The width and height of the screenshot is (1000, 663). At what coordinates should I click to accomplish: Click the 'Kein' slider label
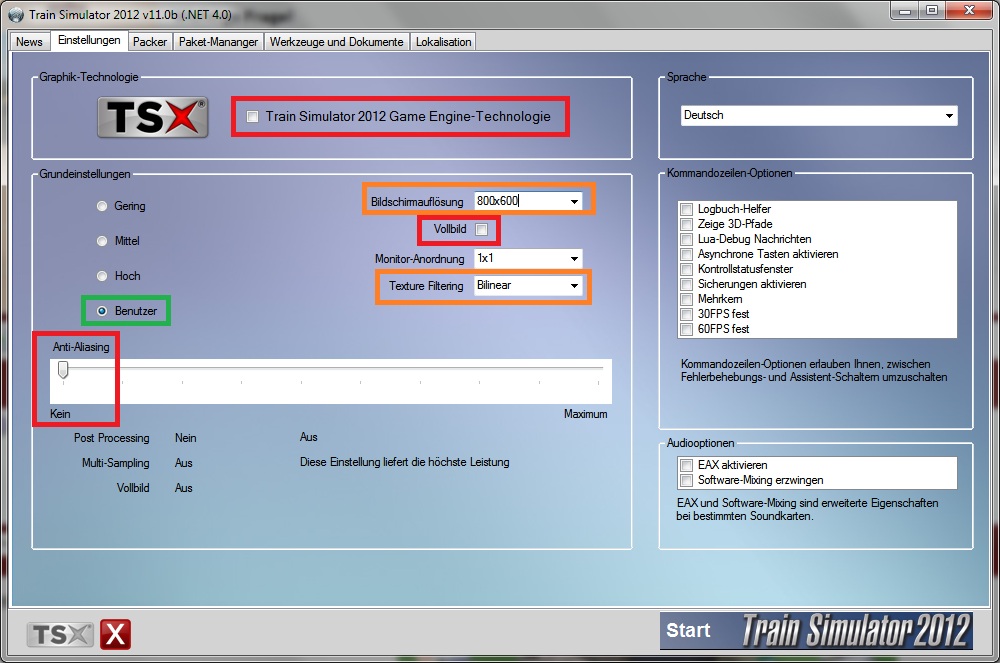pos(60,414)
